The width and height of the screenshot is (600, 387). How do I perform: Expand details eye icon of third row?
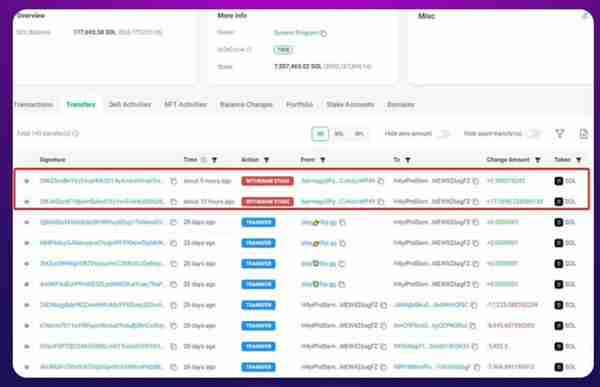coord(26,222)
